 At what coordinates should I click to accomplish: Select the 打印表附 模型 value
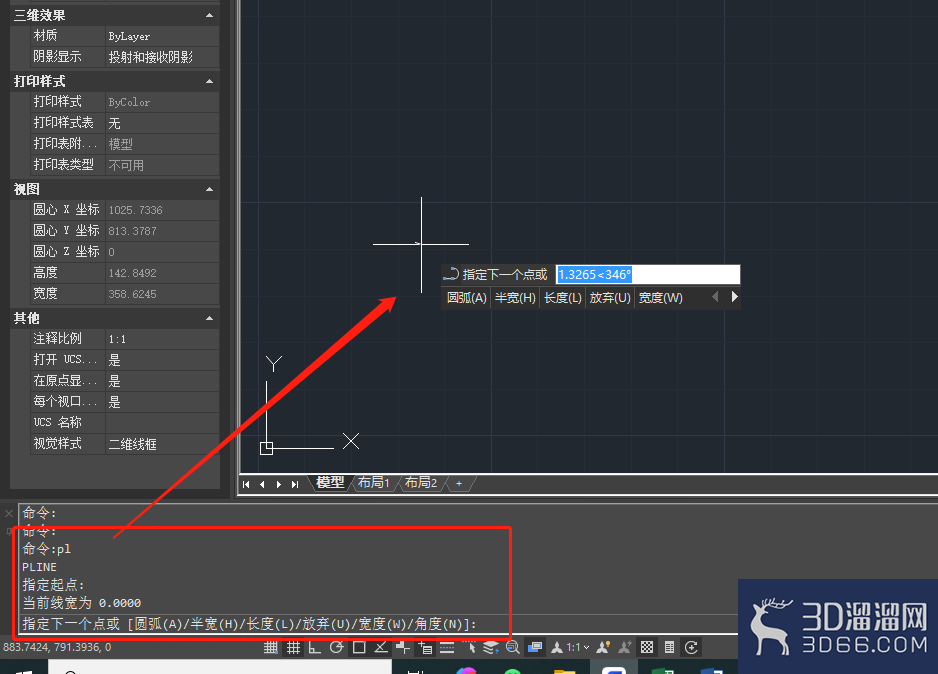[x=162, y=144]
